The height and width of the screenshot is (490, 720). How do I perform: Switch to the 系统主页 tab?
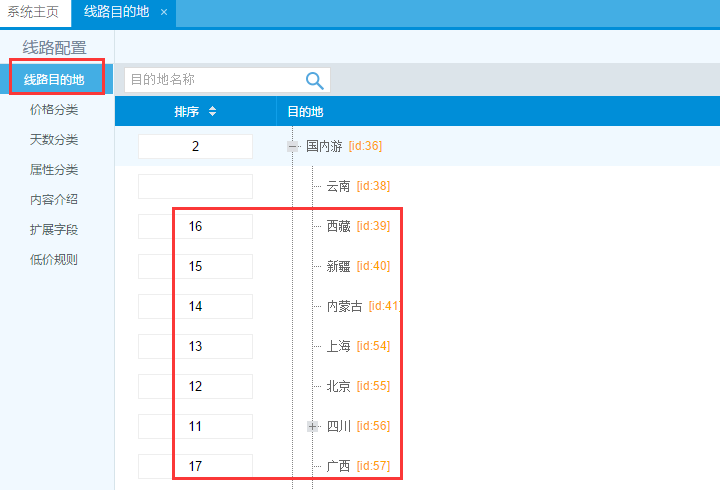tap(33, 13)
